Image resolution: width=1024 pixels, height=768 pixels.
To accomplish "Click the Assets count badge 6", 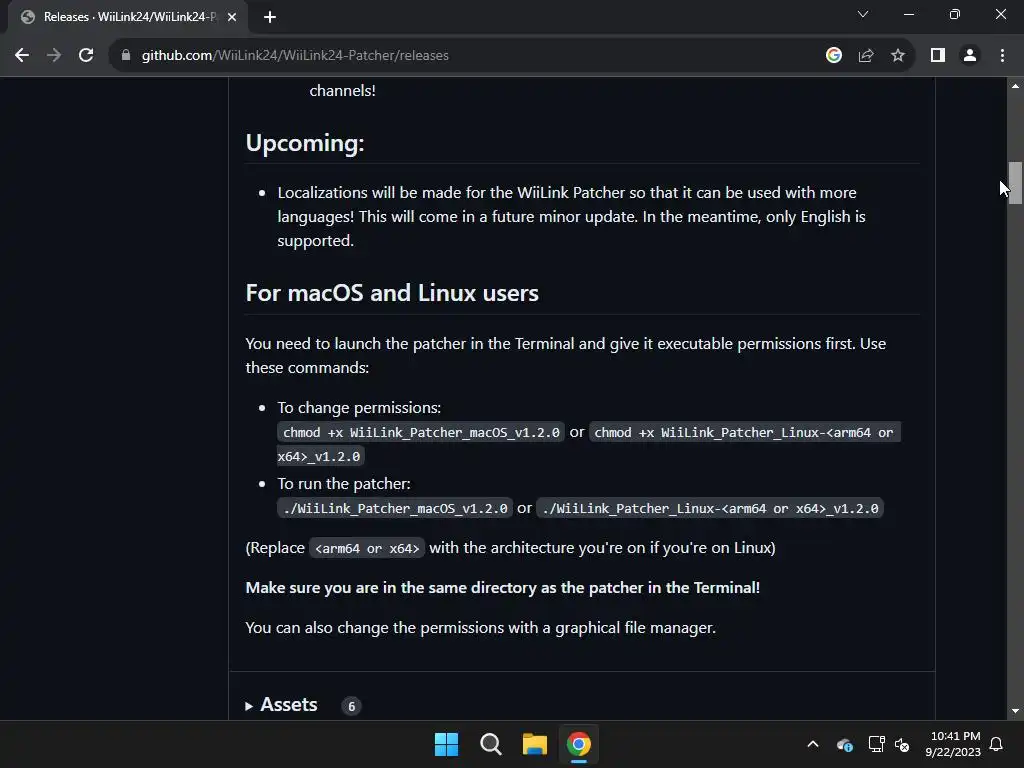I will pyautogui.click(x=351, y=706).
